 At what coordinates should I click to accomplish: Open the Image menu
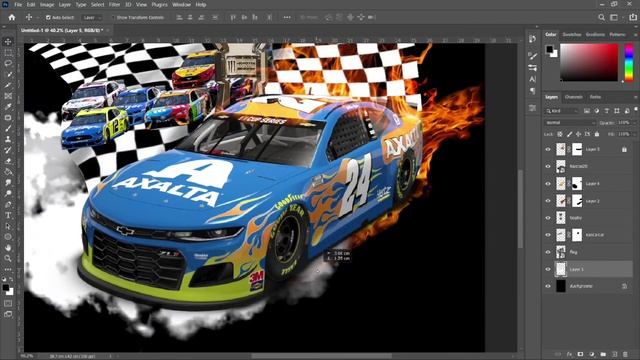tap(47, 4)
